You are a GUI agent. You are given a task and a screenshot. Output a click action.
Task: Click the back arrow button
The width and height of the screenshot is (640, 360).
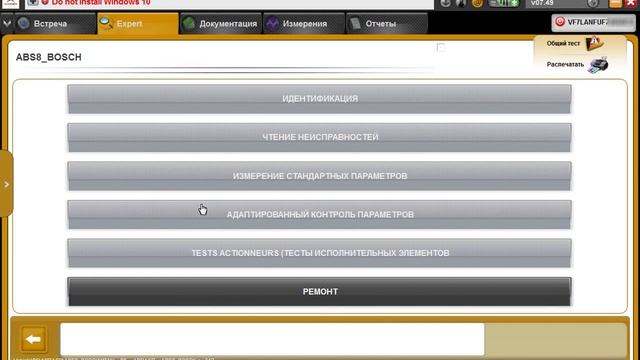point(33,339)
